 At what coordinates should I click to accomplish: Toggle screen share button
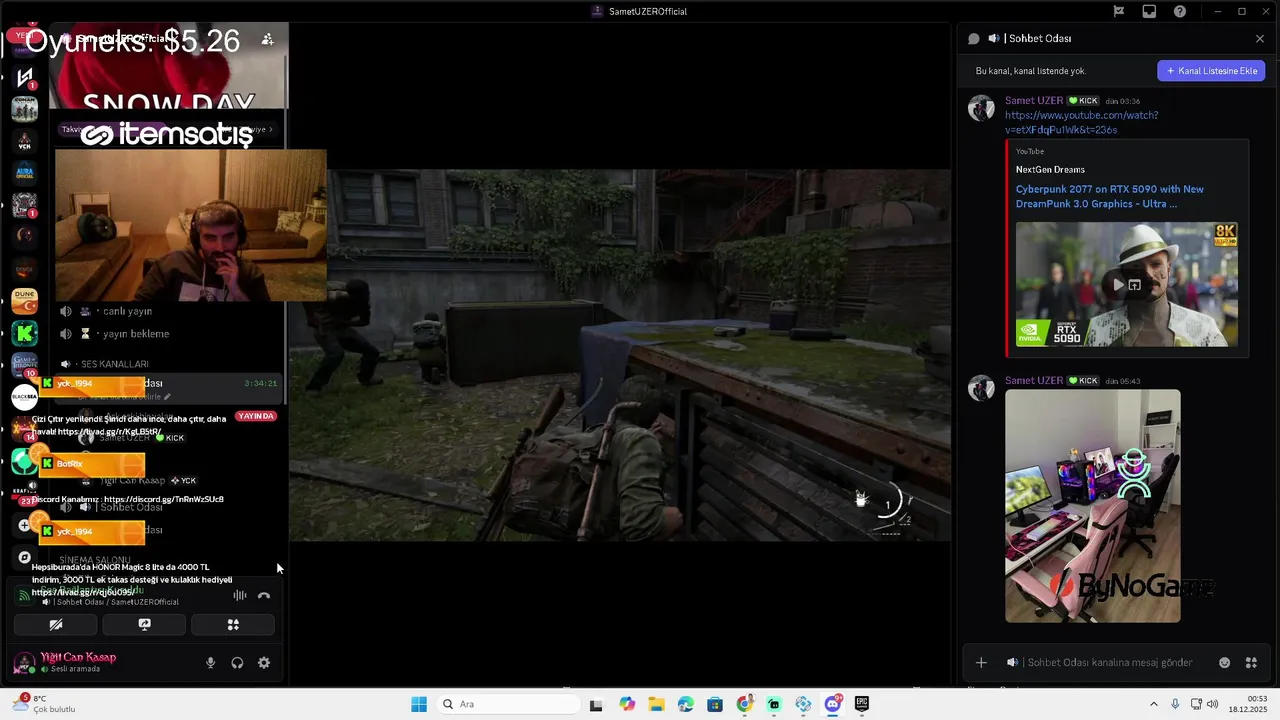(144, 625)
